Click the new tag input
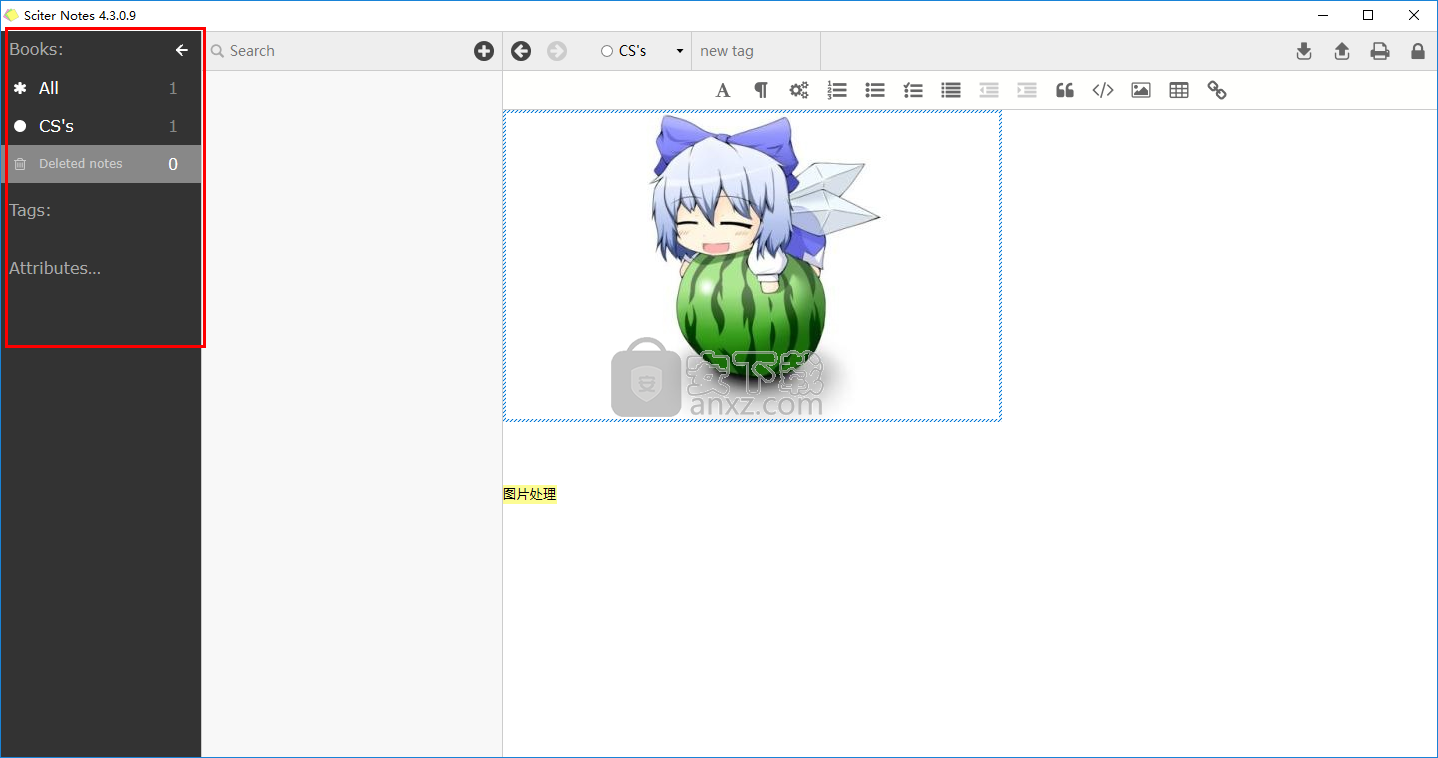This screenshot has width=1438, height=758. click(x=756, y=51)
